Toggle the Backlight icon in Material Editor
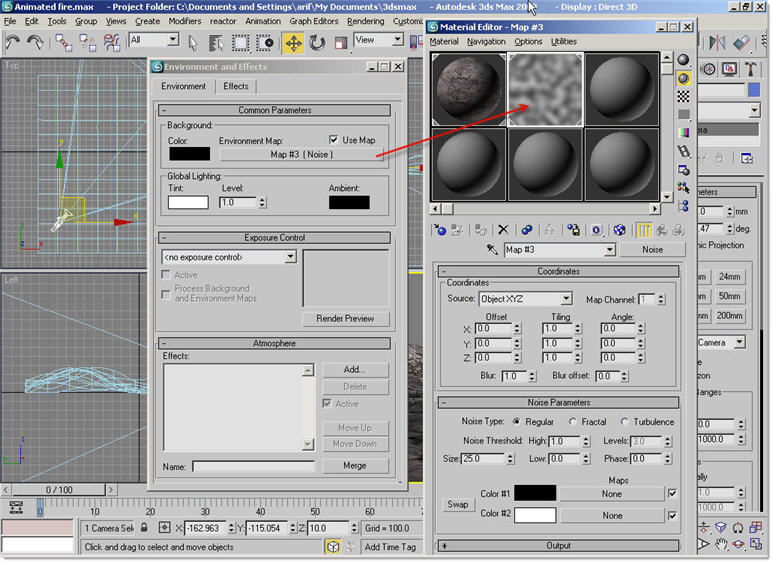The height and width of the screenshot is (562, 772). (x=684, y=78)
